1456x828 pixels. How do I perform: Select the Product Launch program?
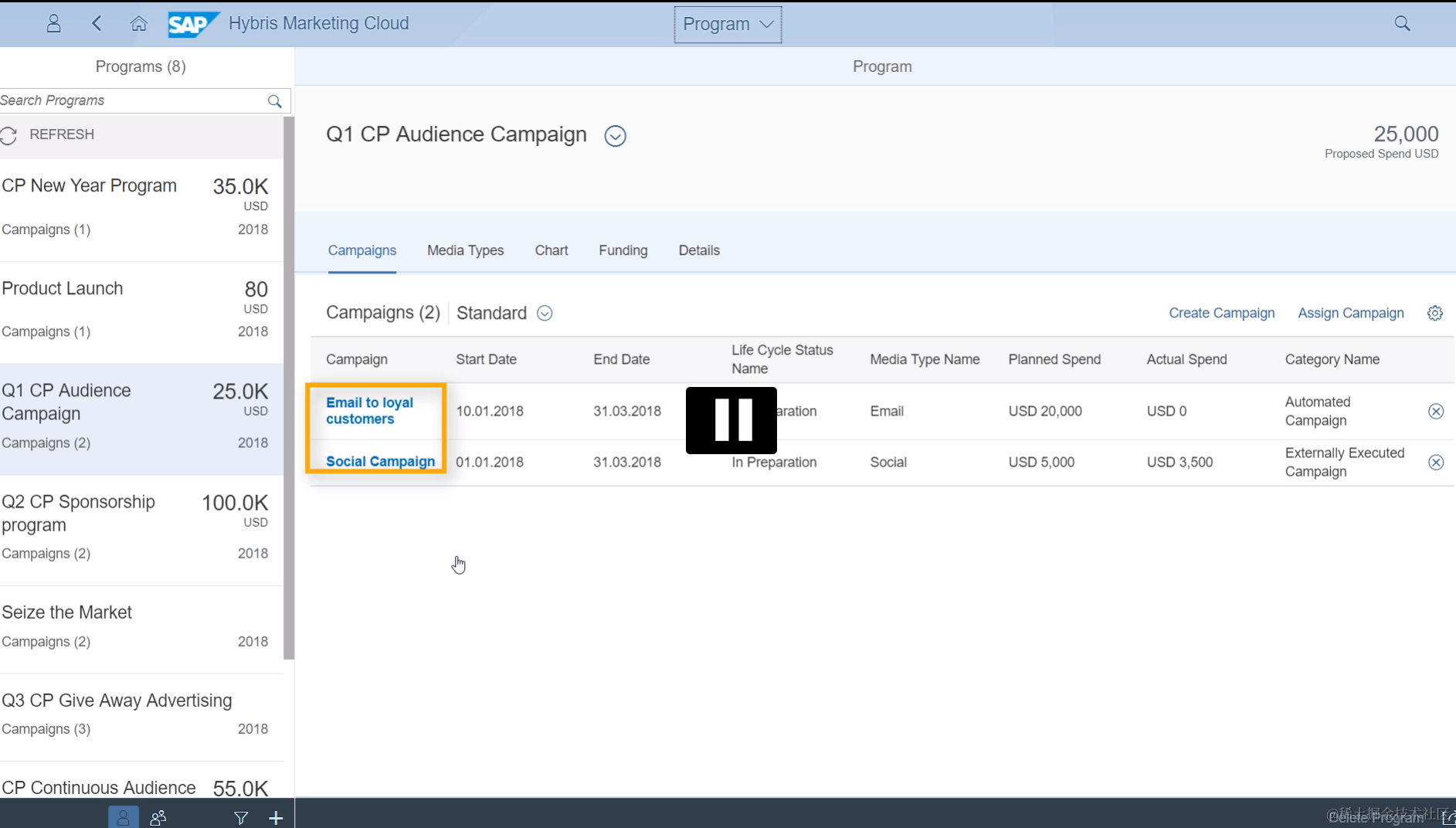(x=141, y=312)
